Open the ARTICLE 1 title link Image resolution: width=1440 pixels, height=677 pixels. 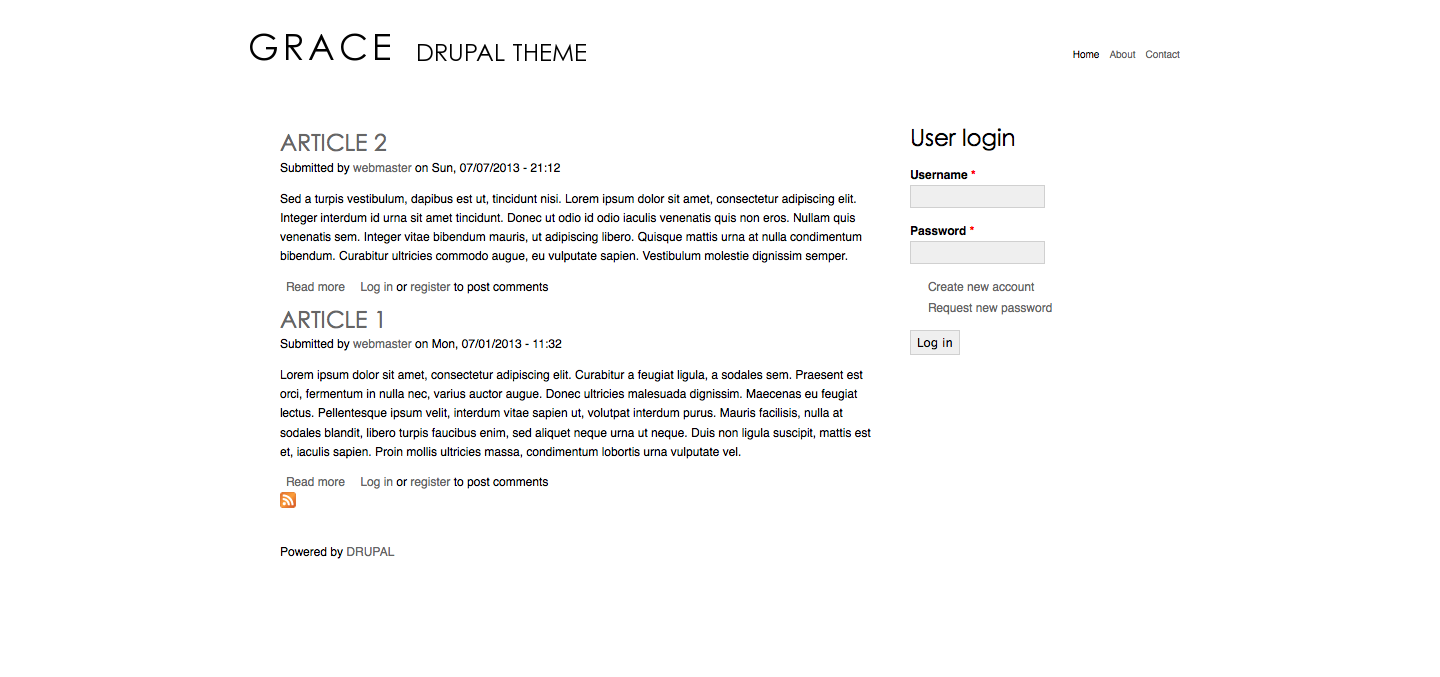point(332,319)
